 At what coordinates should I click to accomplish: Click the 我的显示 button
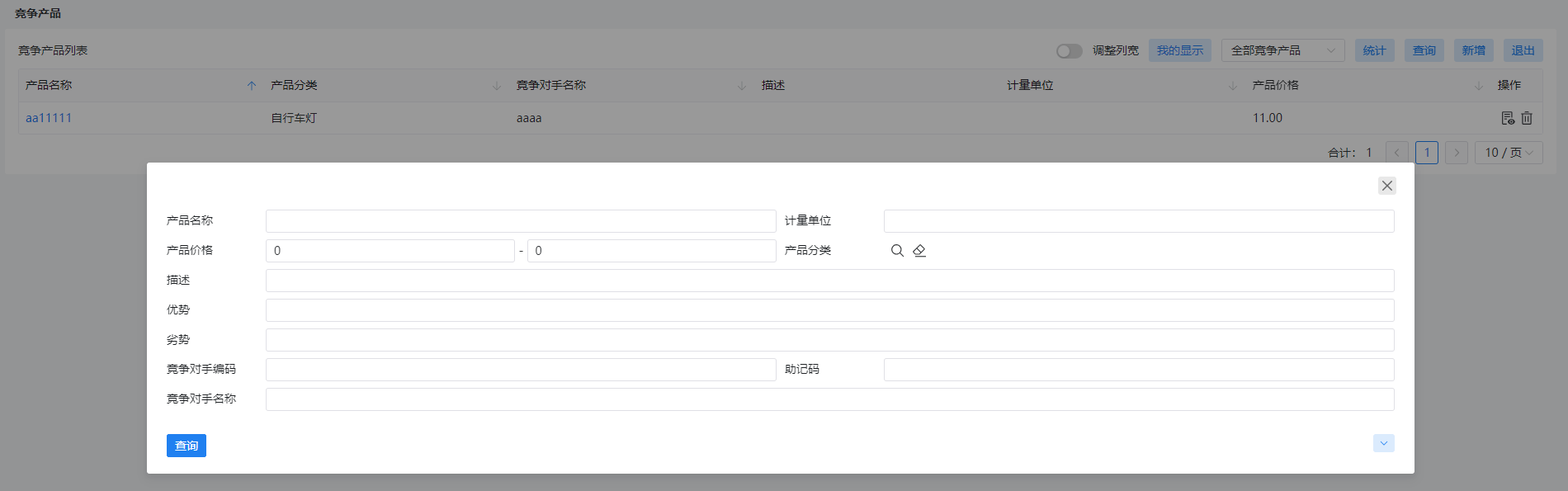(x=1180, y=50)
